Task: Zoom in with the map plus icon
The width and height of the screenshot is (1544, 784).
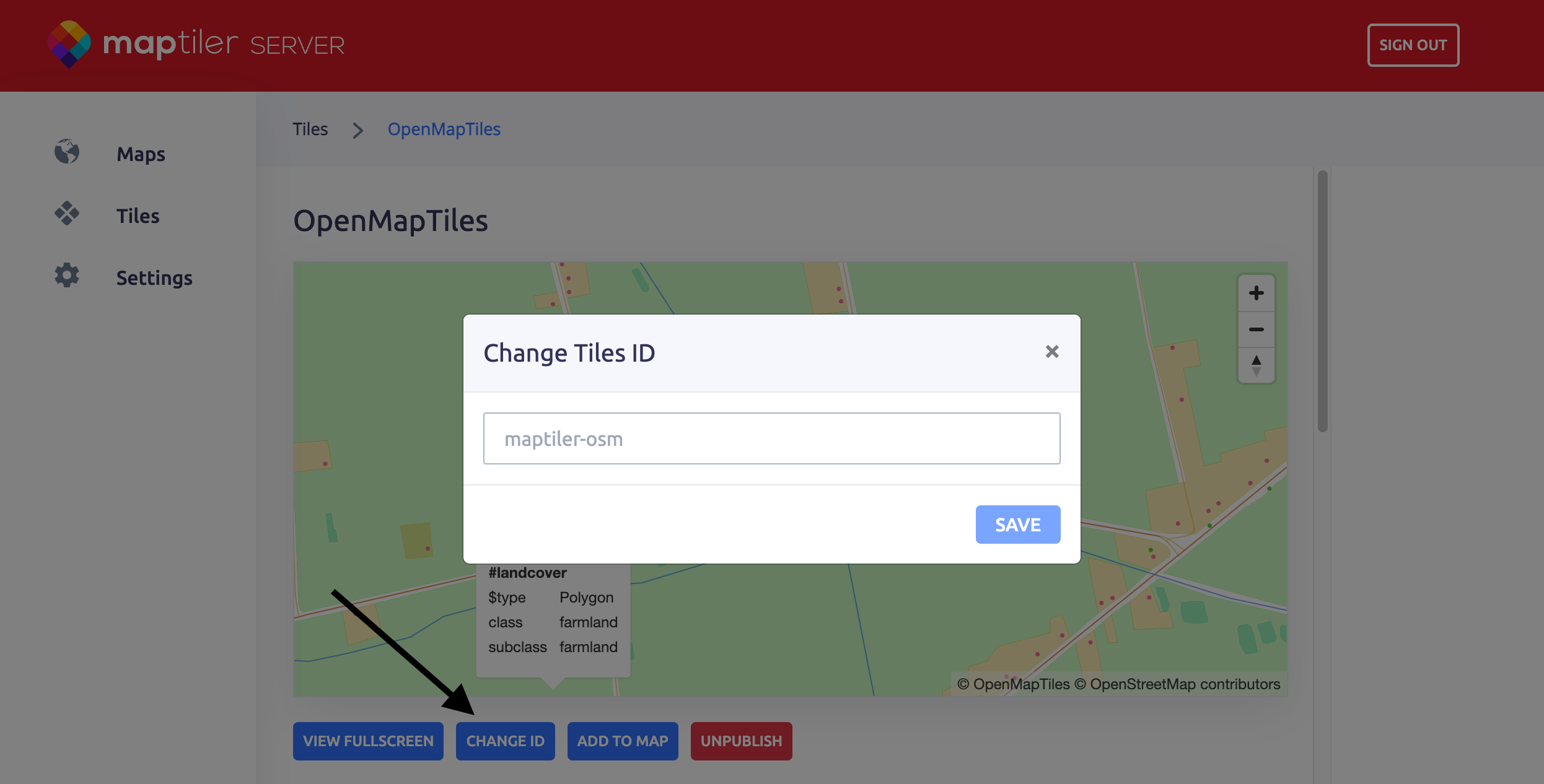Action: point(1256,293)
